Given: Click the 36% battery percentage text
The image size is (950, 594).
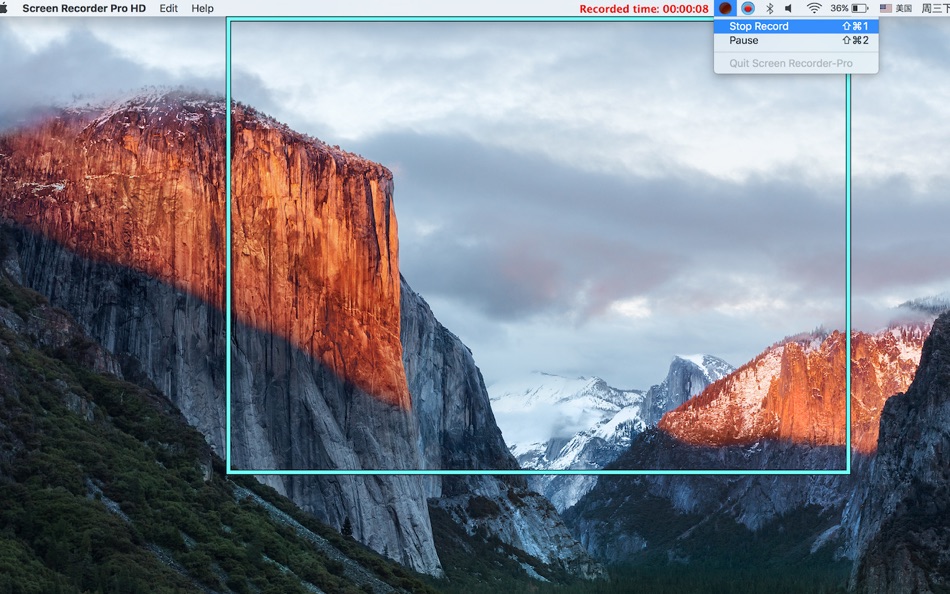Looking at the screenshot, I should coord(839,8).
